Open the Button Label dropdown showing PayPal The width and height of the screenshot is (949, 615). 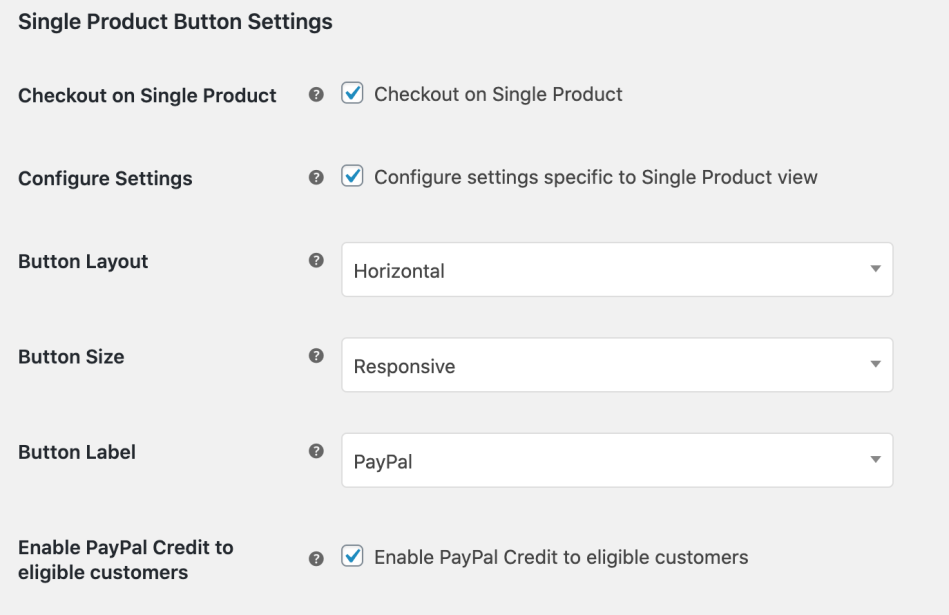pyautogui.click(x=617, y=460)
